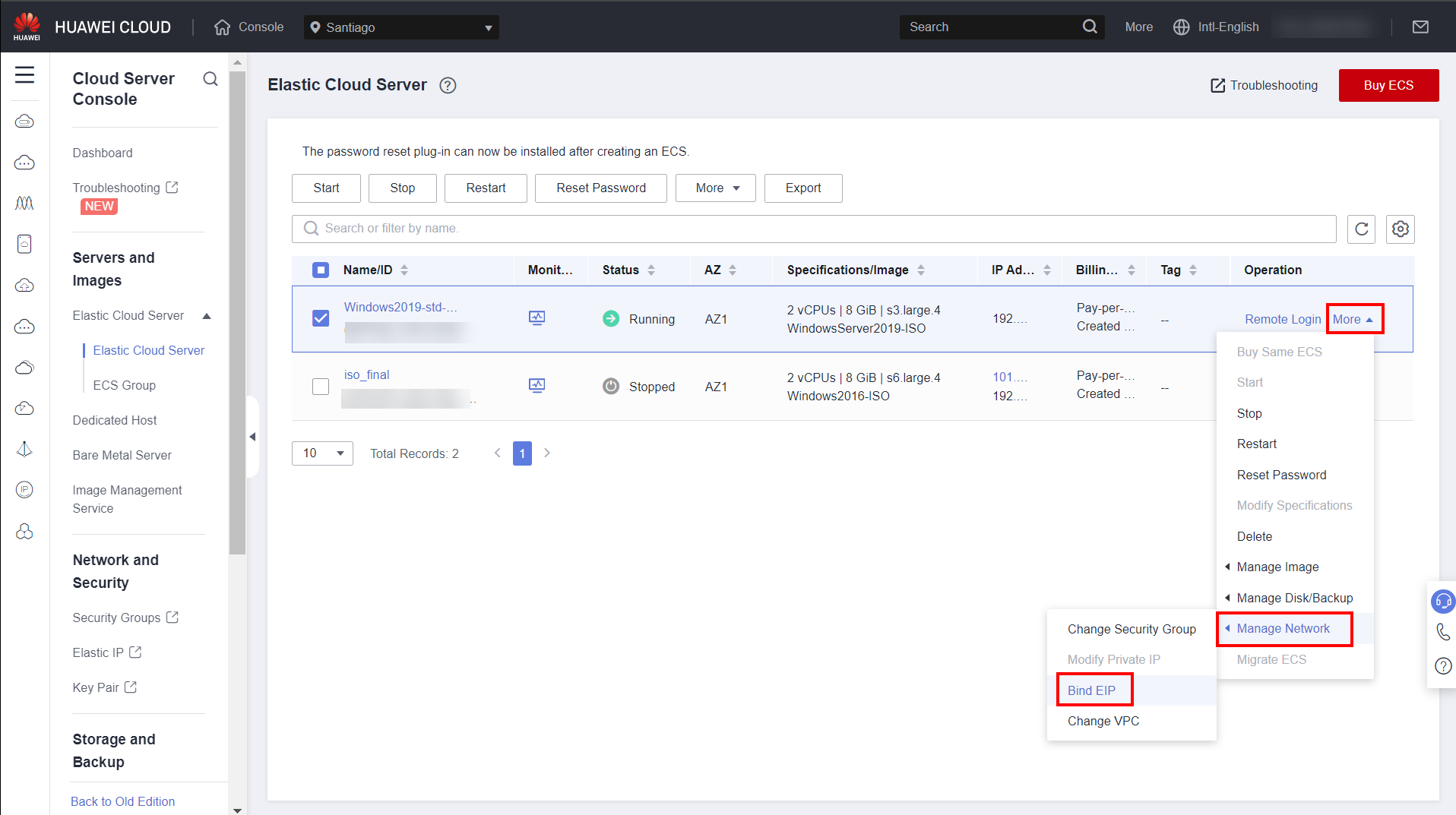This screenshot has width=1456, height=815.
Task: Click the search or filter by name field
Action: 813,229
